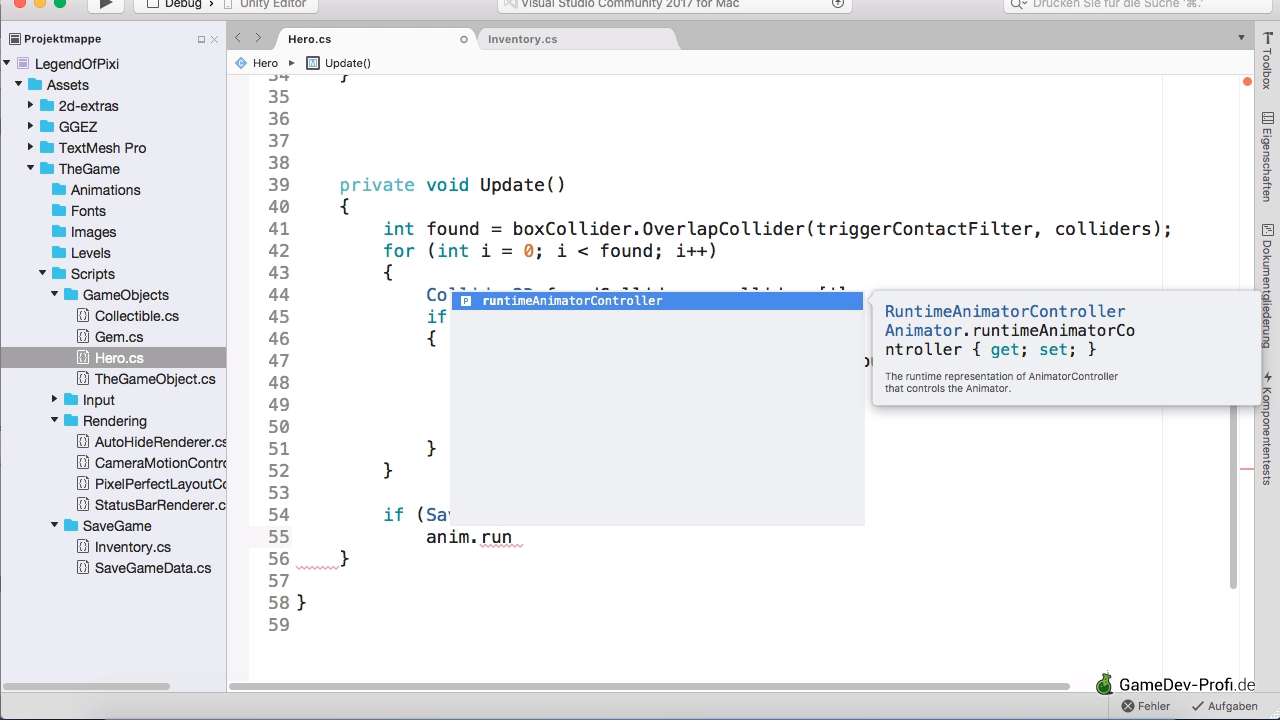This screenshot has height=720, width=1280.
Task: Switch to the Inventory.cs tab
Action: pyautogui.click(x=522, y=39)
